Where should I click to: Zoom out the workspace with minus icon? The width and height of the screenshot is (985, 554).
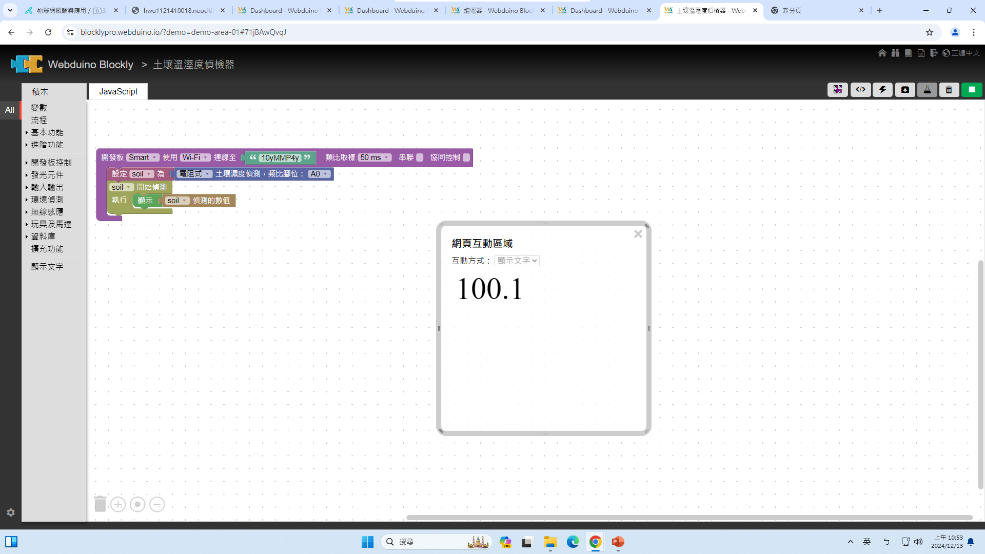tap(157, 504)
